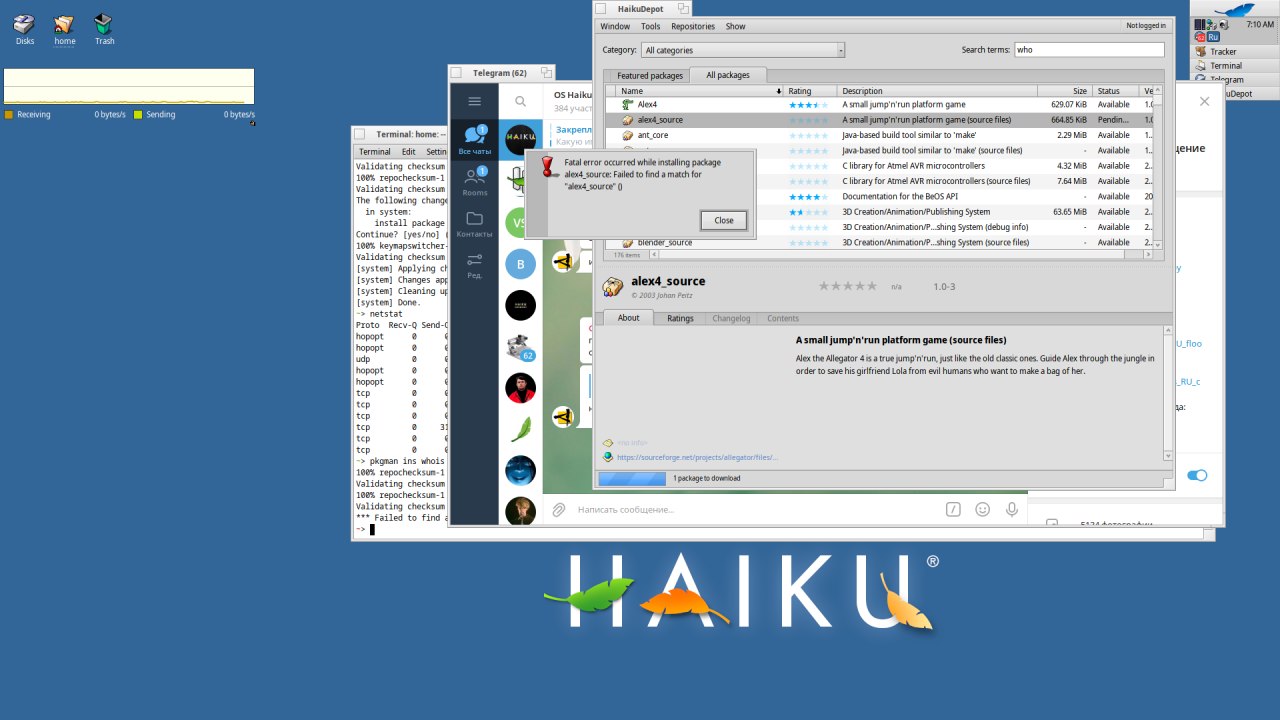Open the Disks desktop icon
Viewport: 1280px width, 720px height.
(x=25, y=29)
